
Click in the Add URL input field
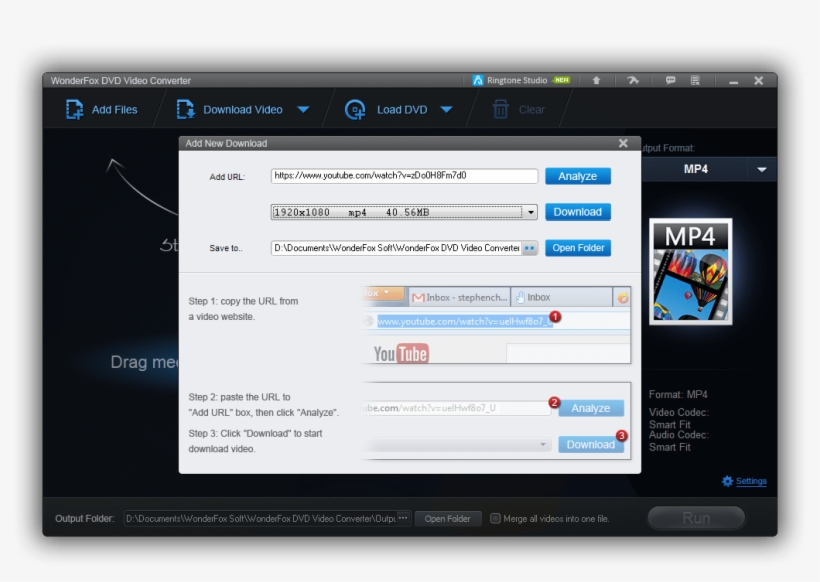(x=404, y=176)
